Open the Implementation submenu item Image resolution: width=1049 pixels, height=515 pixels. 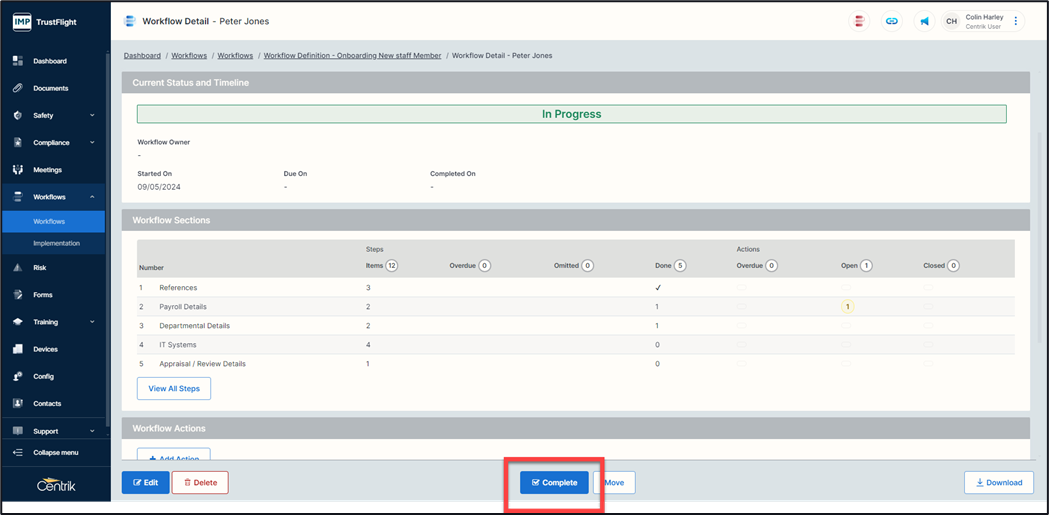pos(56,243)
